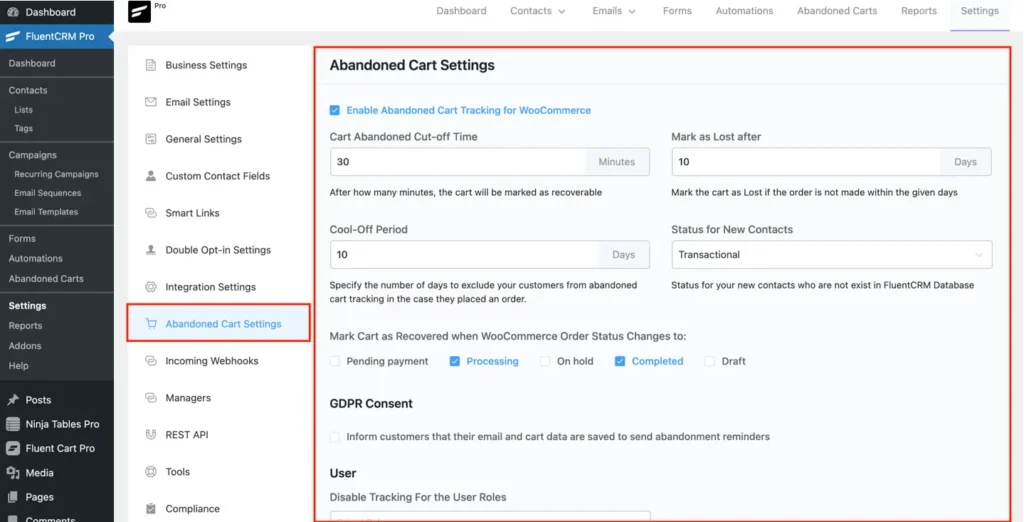
Task: Open the Automations tab in top navigation
Action: point(744,11)
